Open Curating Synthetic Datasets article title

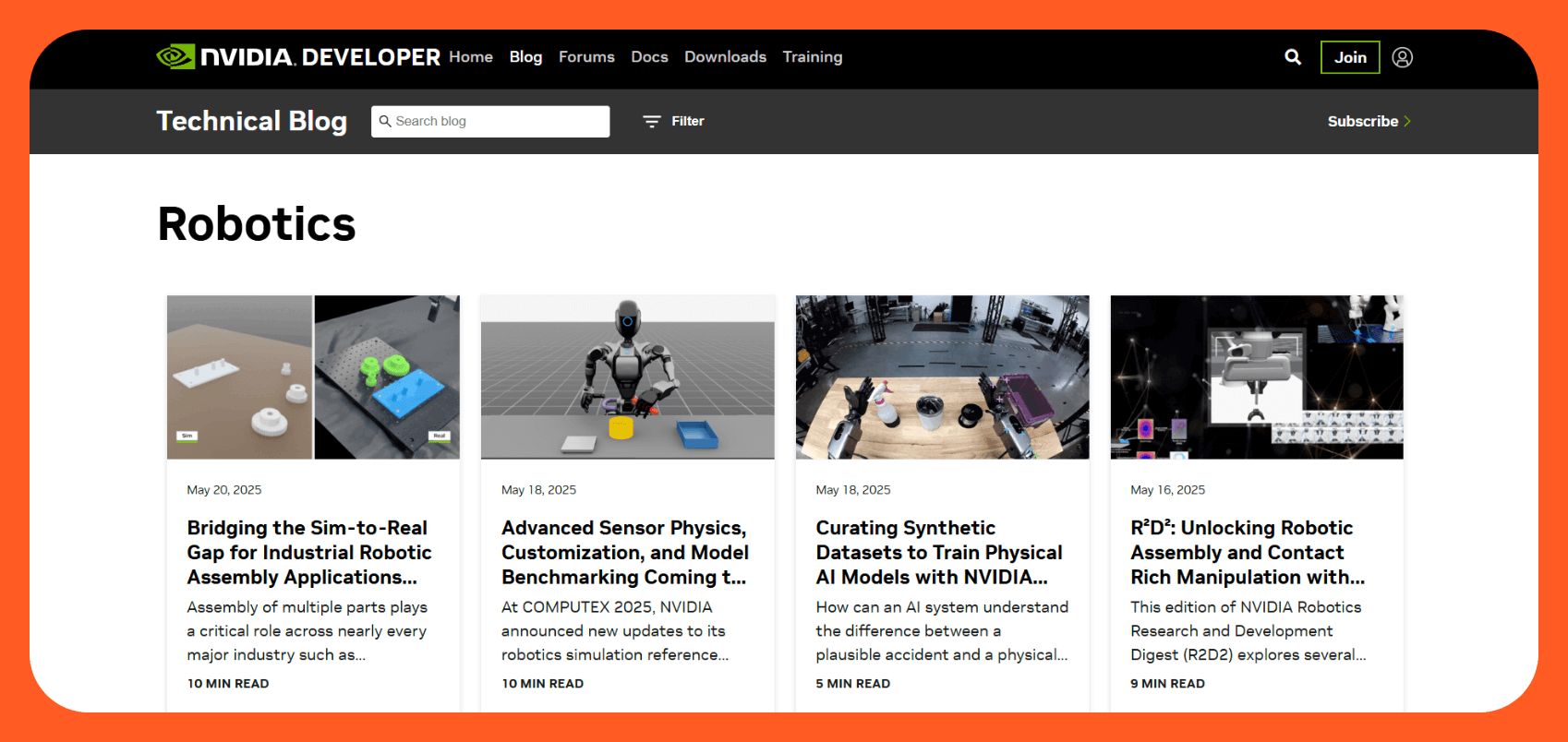[x=939, y=552]
